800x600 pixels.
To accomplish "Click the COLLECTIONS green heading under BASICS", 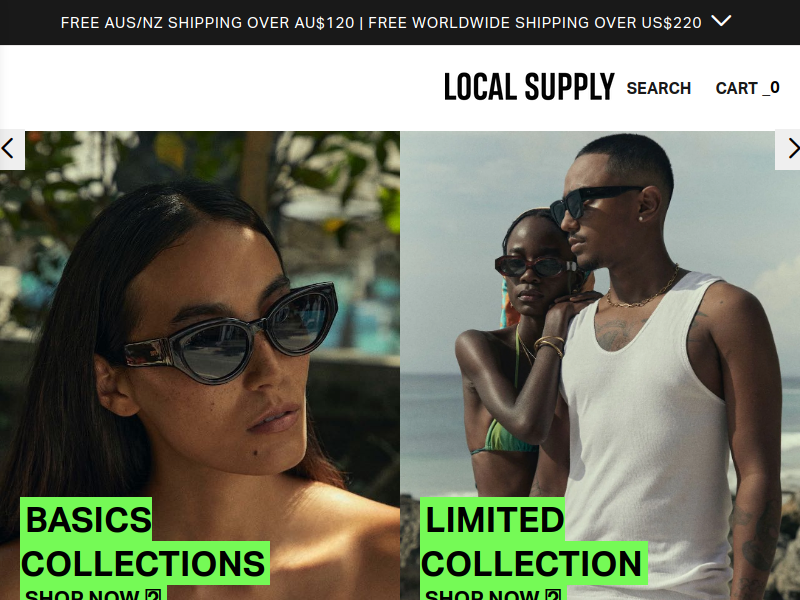I will (145, 563).
